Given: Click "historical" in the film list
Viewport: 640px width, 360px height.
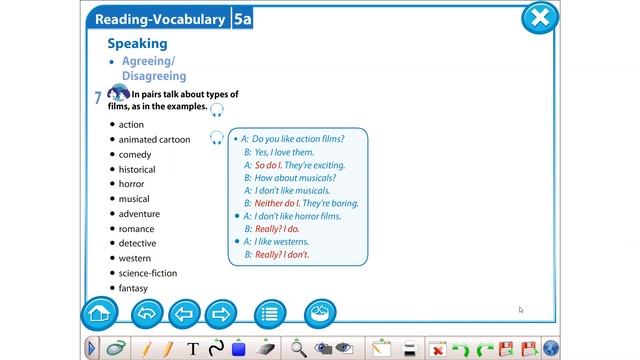Looking at the screenshot, I should [137, 169].
